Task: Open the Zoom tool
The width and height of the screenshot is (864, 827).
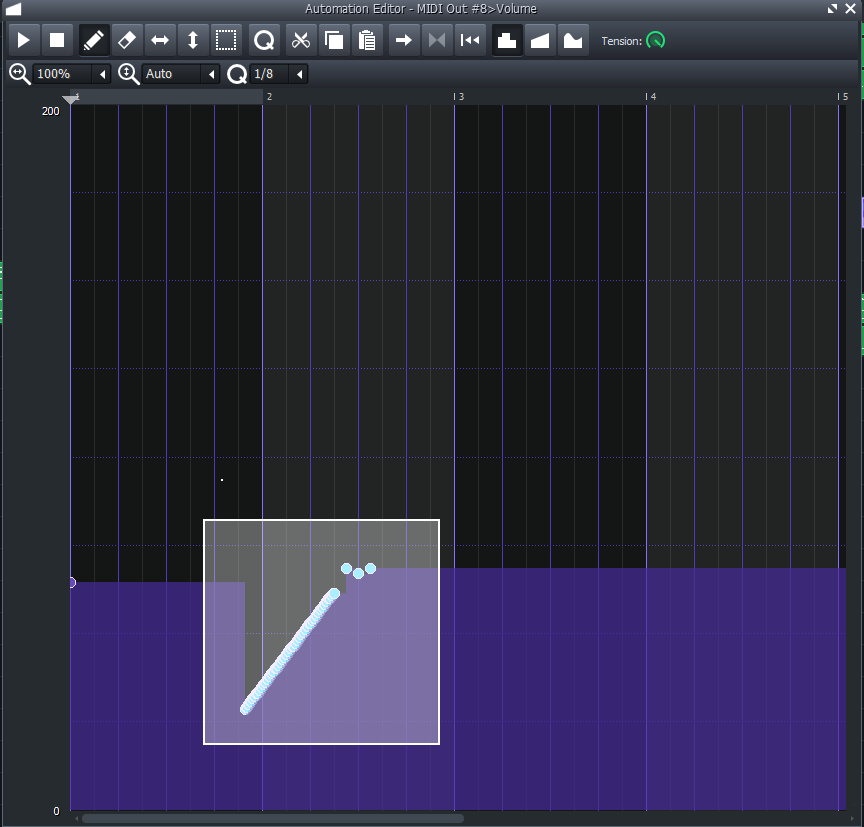Action: pyautogui.click(x=263, y=40)
